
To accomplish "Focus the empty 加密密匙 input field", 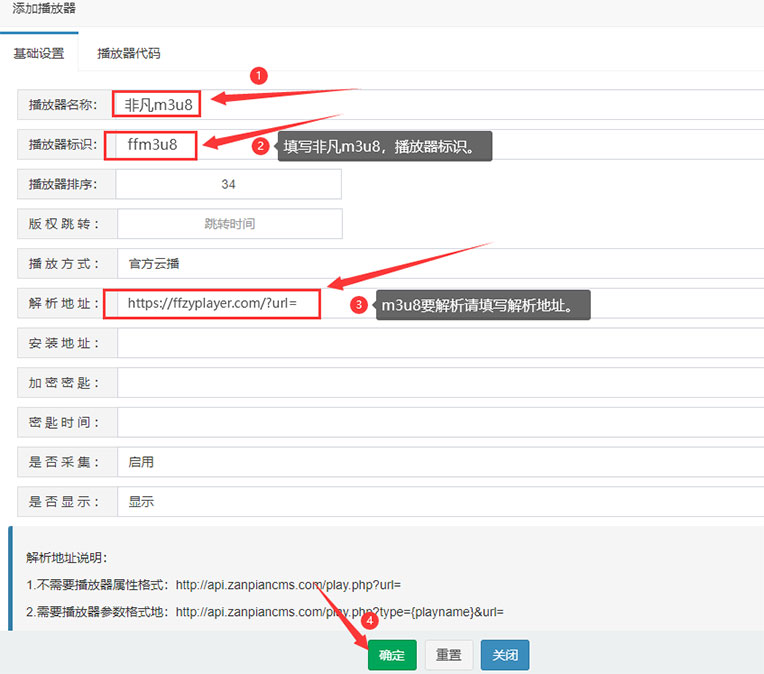I will (x=438, y=383).
